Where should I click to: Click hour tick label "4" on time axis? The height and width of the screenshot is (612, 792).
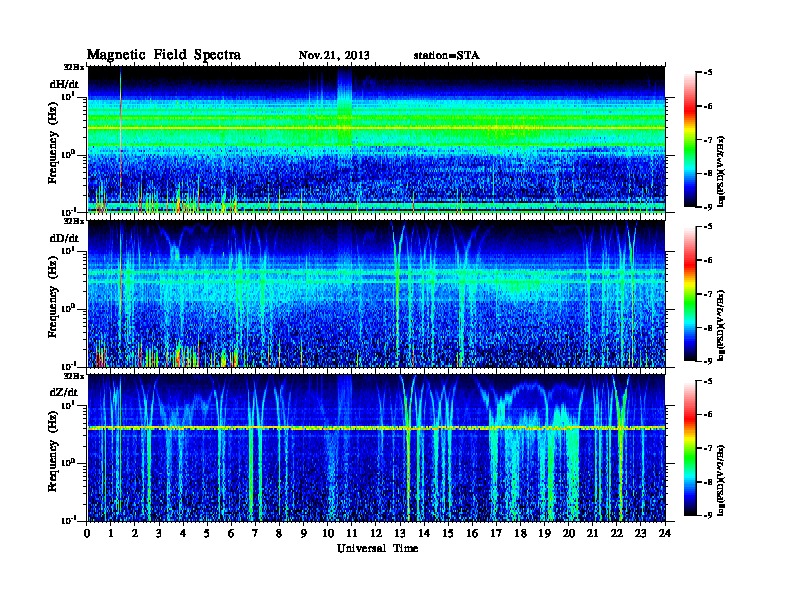tap(183, 534)
